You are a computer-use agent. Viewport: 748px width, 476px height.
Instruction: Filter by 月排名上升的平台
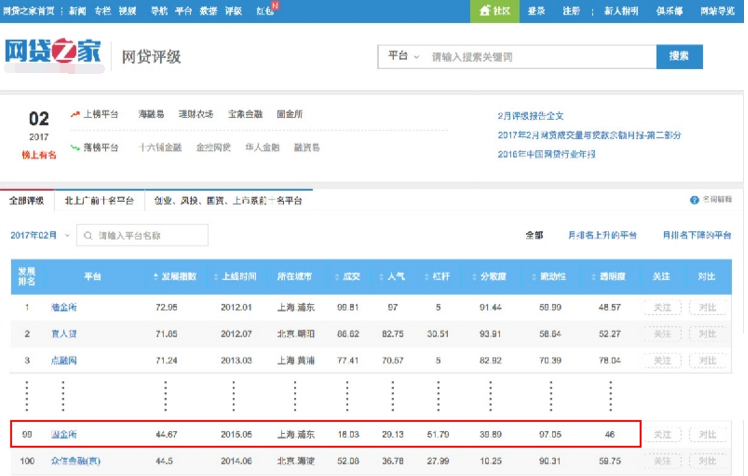[x=602, y=235]
